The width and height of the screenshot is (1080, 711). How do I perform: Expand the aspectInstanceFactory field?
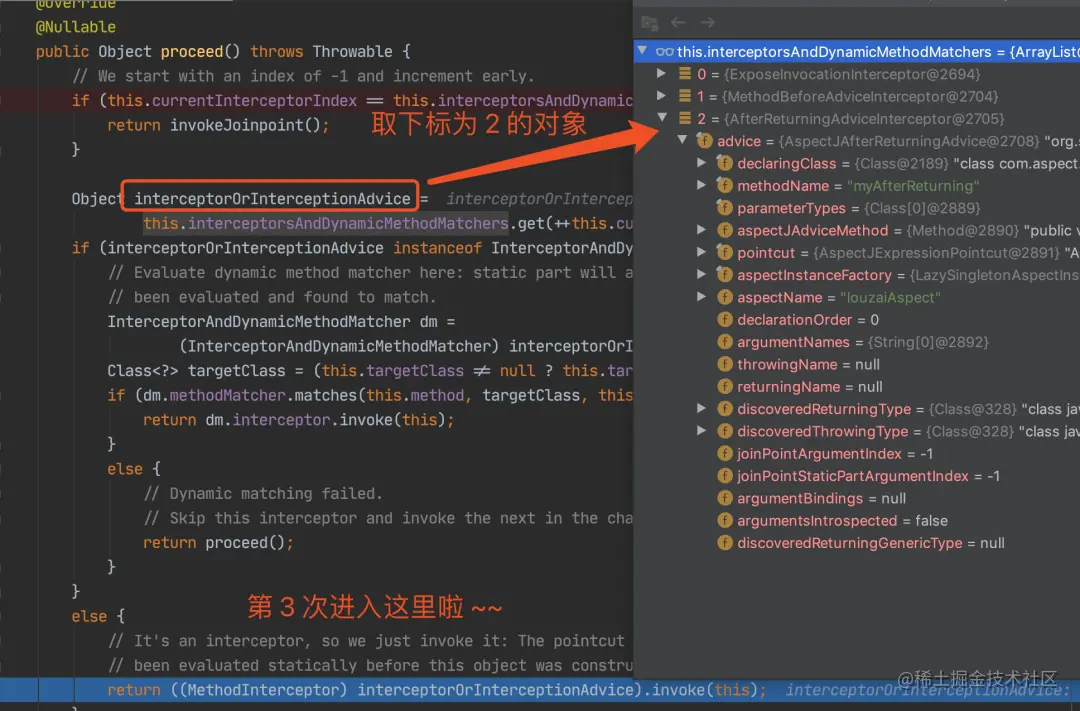coord(701,274)
